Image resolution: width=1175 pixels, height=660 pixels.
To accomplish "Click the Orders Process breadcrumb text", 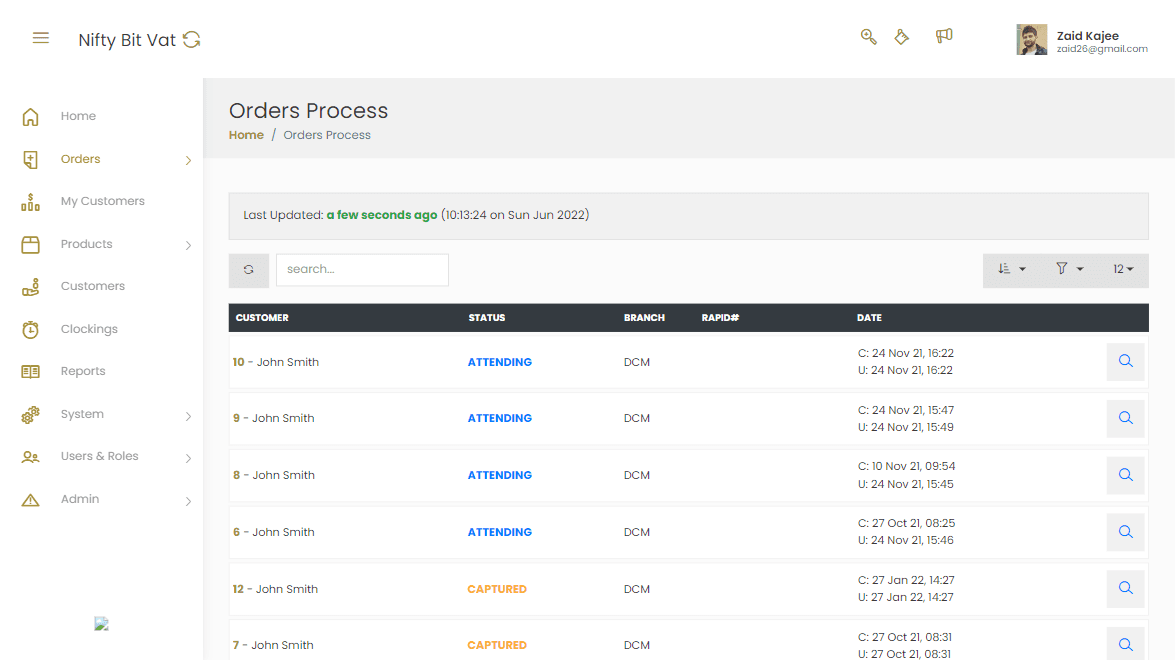I will [x=327, y=135].
